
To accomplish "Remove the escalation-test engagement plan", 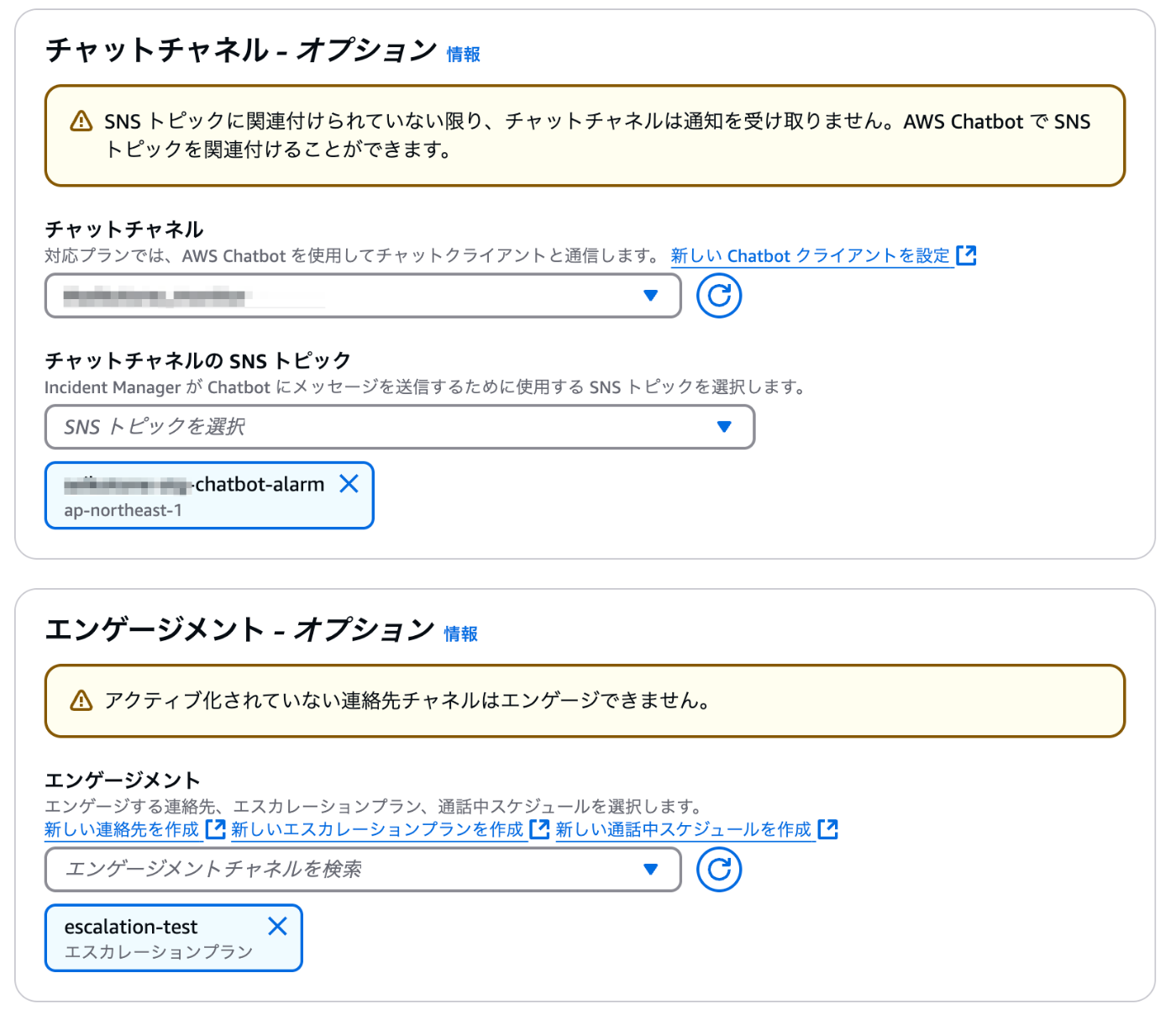I will (277, 926).
